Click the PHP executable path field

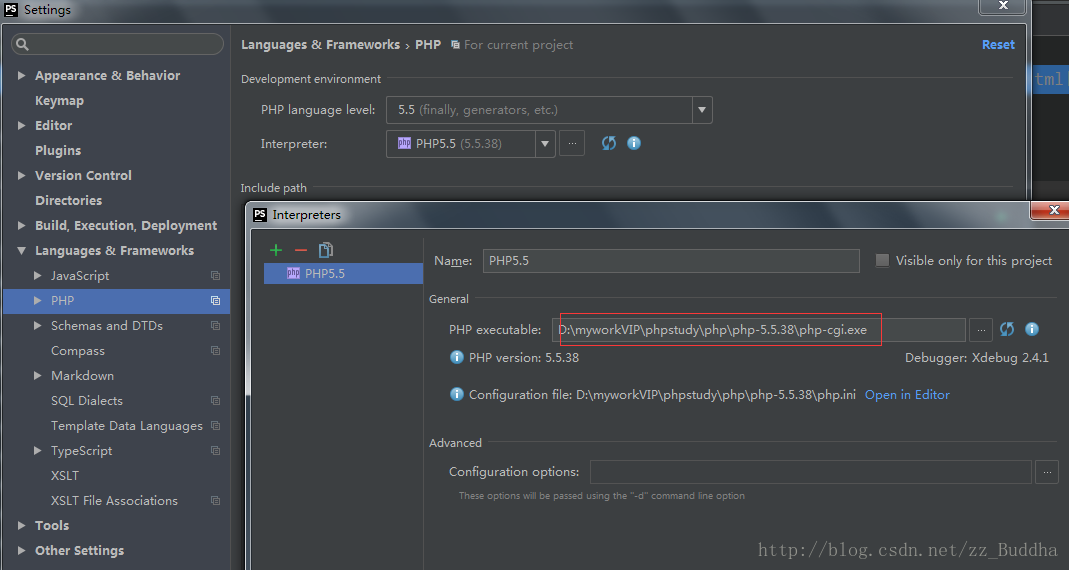[759, 330]
